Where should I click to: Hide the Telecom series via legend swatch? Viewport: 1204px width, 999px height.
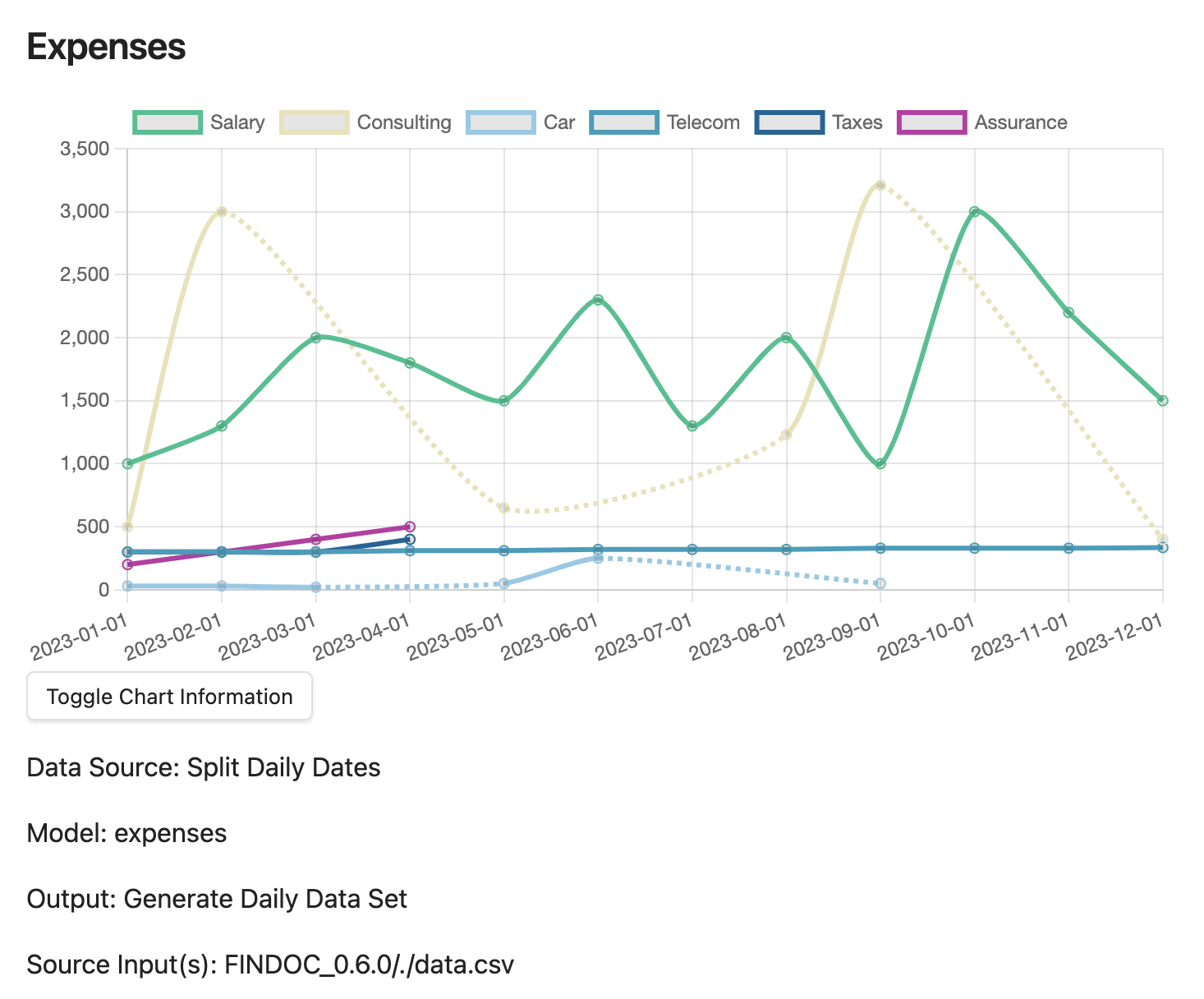pos(624,122)
